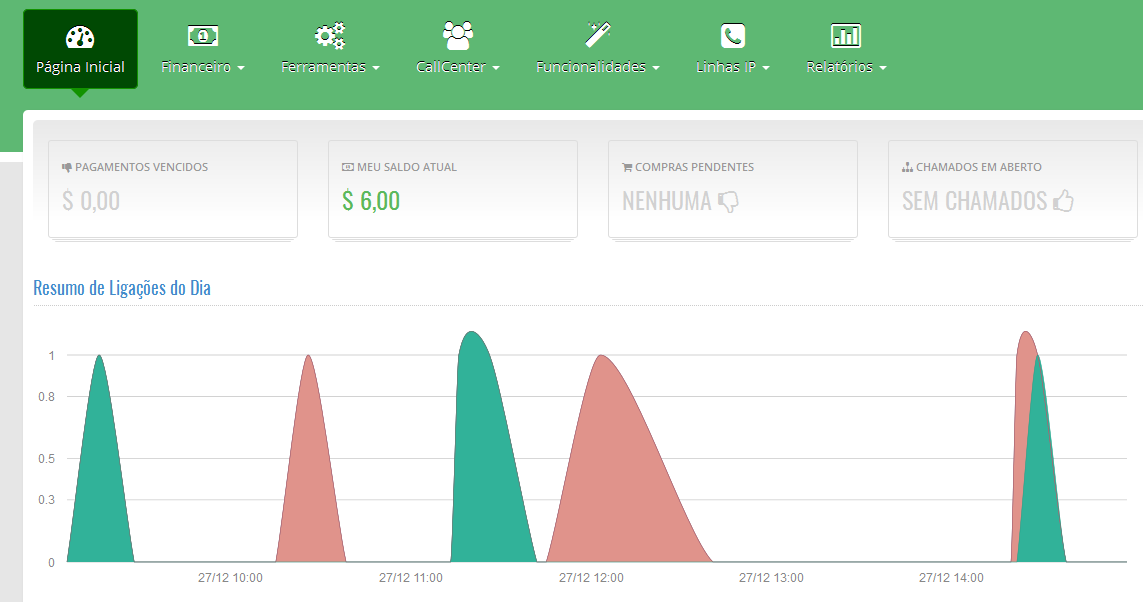
Task: Click the tall green peak after 11:00
Action: click(482, 450)
